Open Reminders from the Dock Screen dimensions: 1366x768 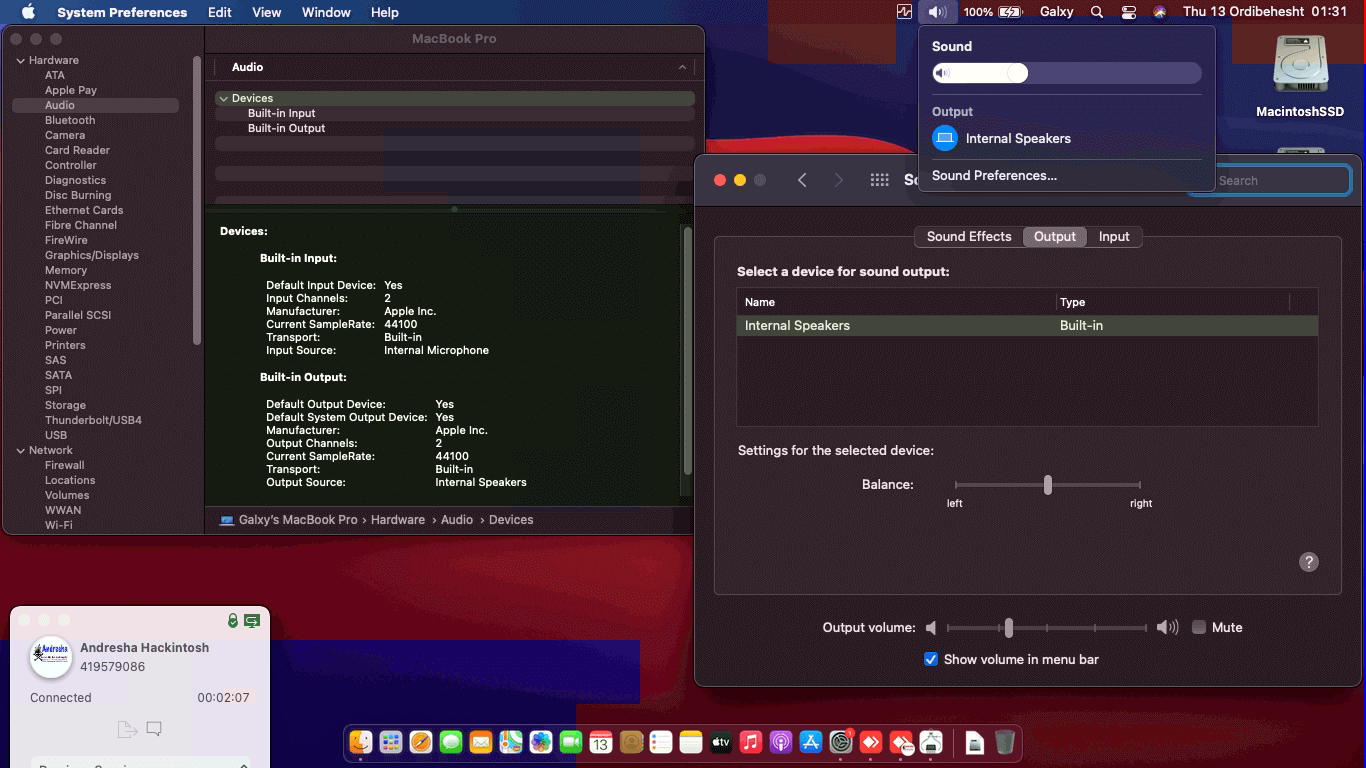click(x=661, y=742)
